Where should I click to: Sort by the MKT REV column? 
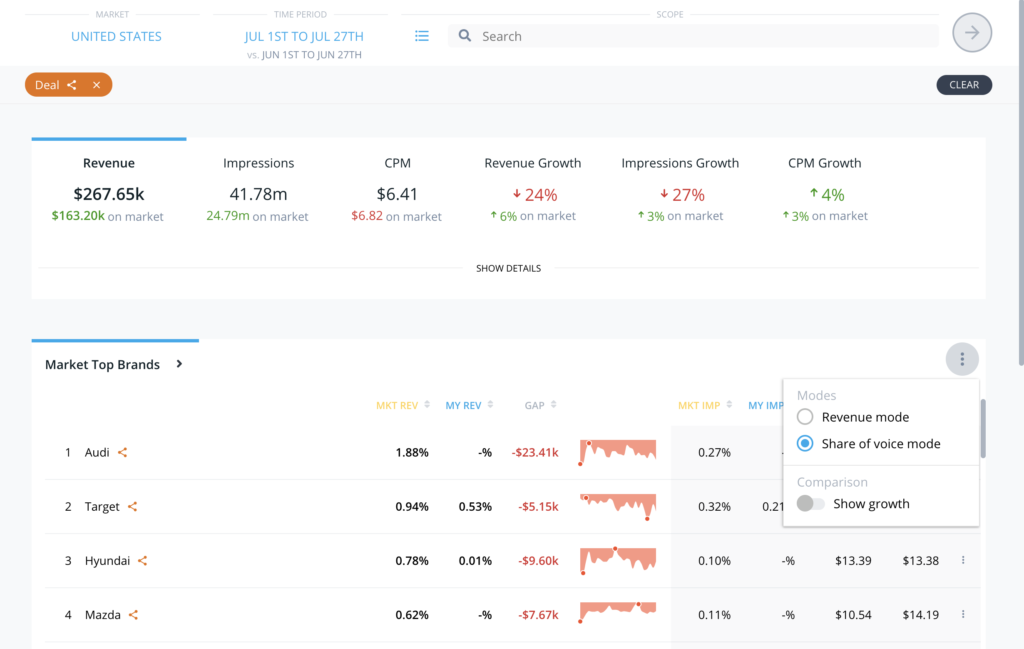pyautogui.click(x=403, y=405)
